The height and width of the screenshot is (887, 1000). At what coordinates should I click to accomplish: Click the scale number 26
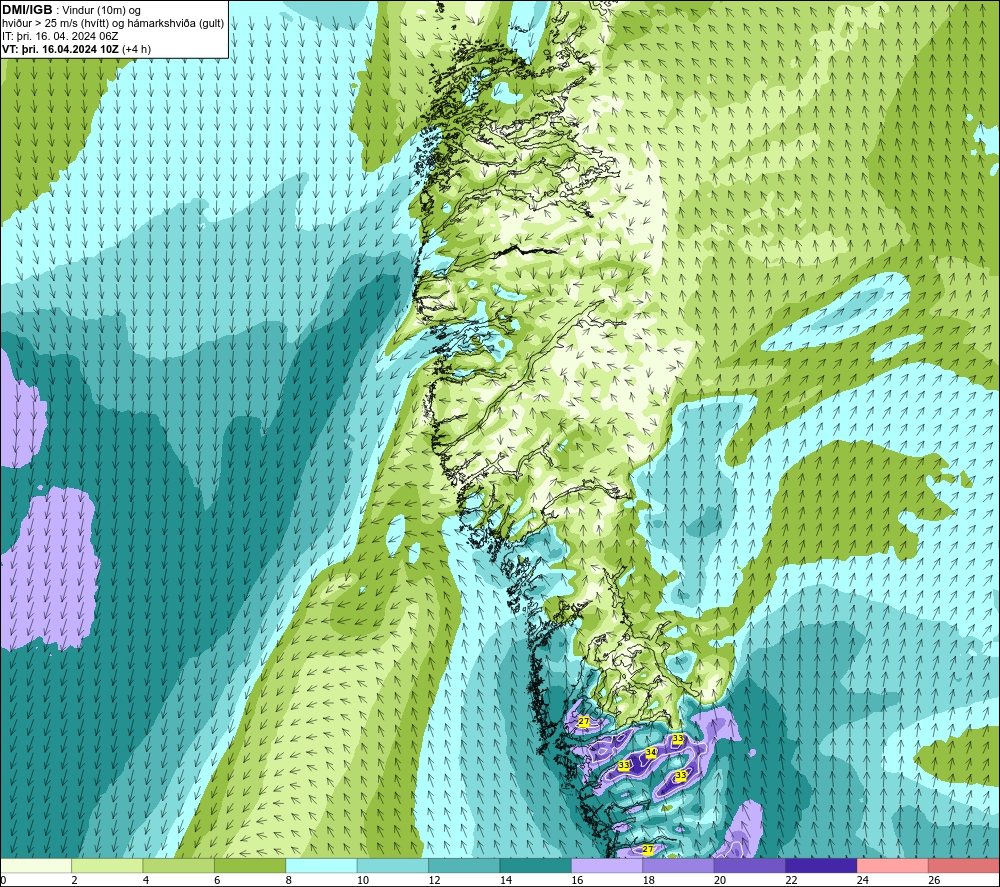[934, 880]
